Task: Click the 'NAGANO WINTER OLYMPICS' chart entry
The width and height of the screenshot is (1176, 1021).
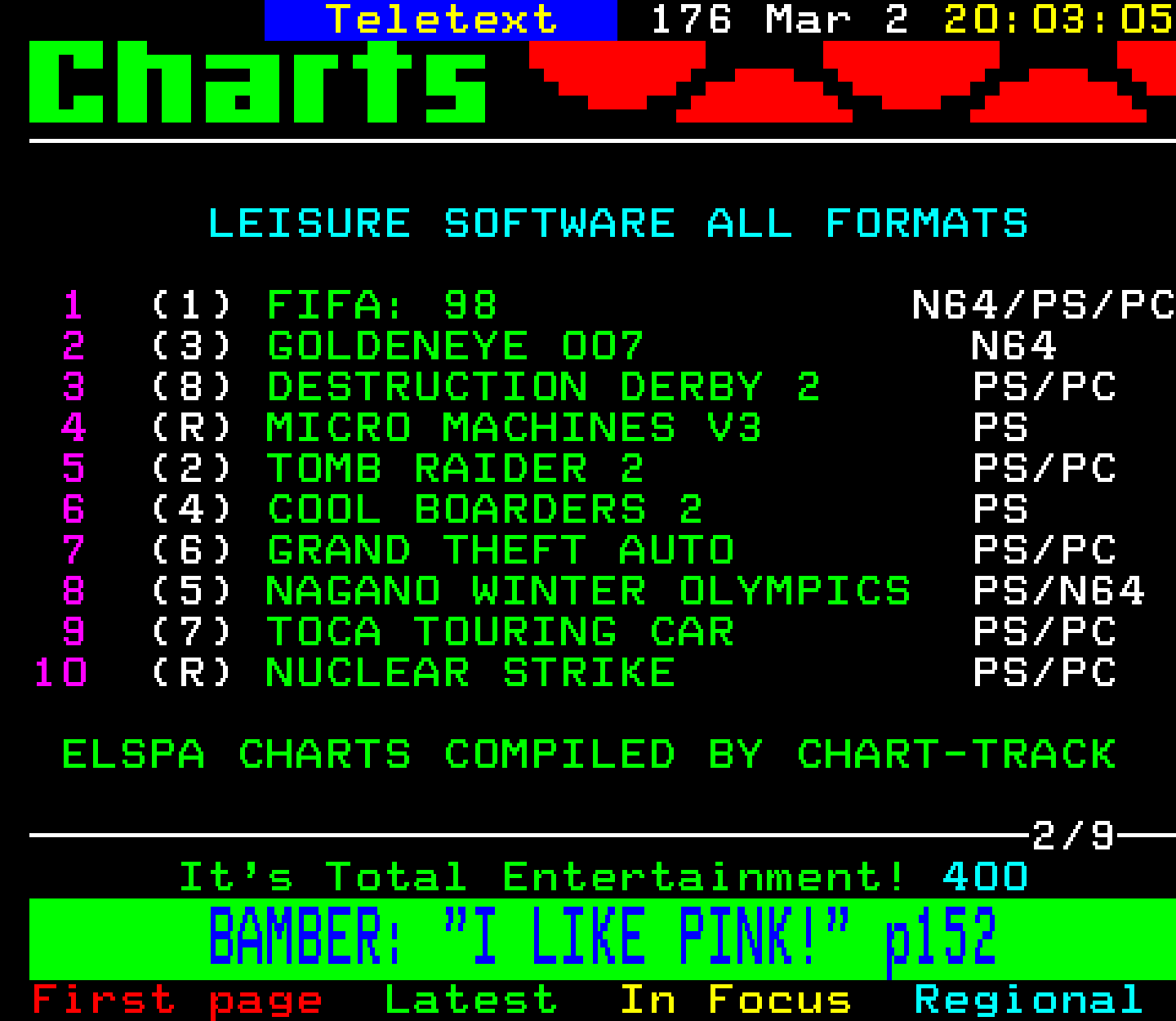Action: (x=589, y=591)
